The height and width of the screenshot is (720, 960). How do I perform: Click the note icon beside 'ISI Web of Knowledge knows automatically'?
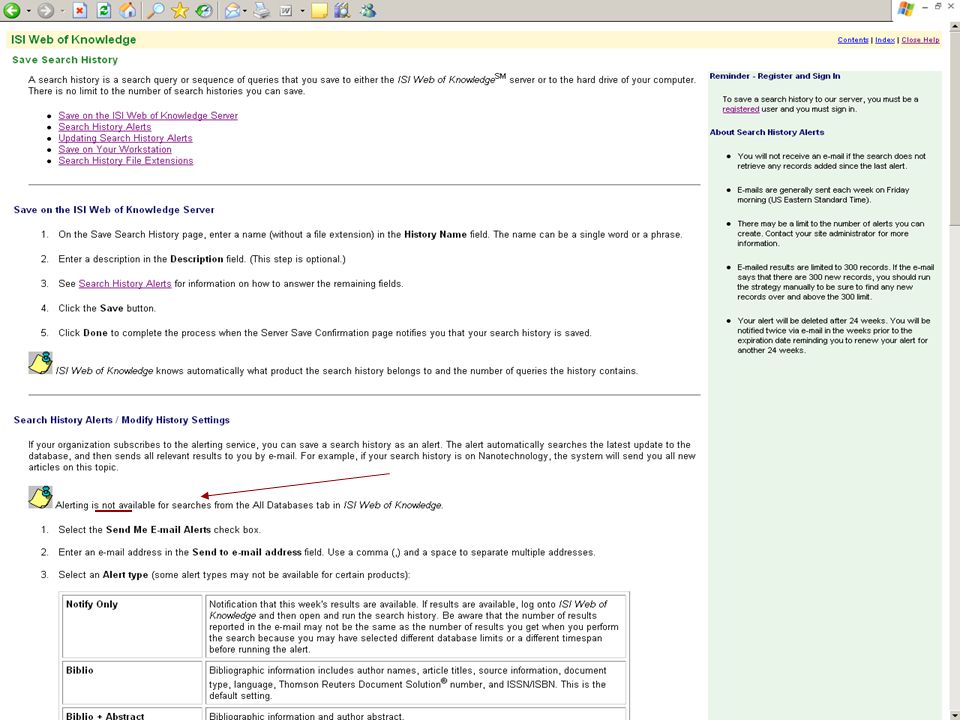click(x=40, y=362)
